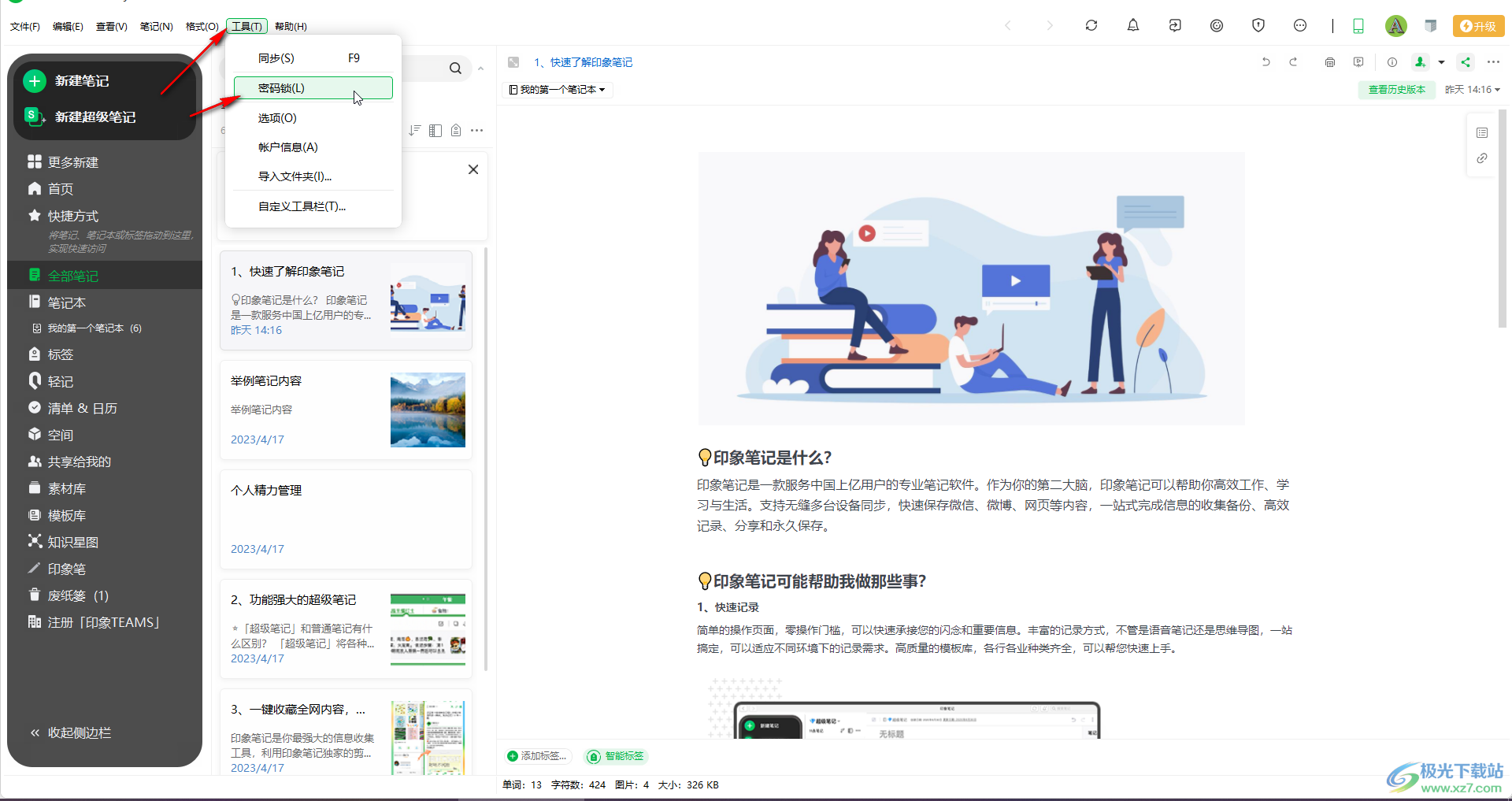Select note card 举例笔记内容

(346, 410)
